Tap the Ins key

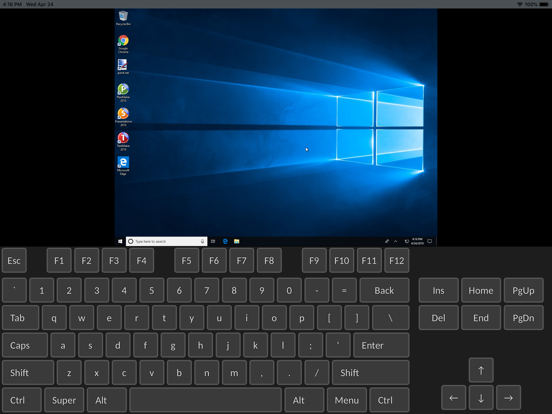tap(439, 290)
